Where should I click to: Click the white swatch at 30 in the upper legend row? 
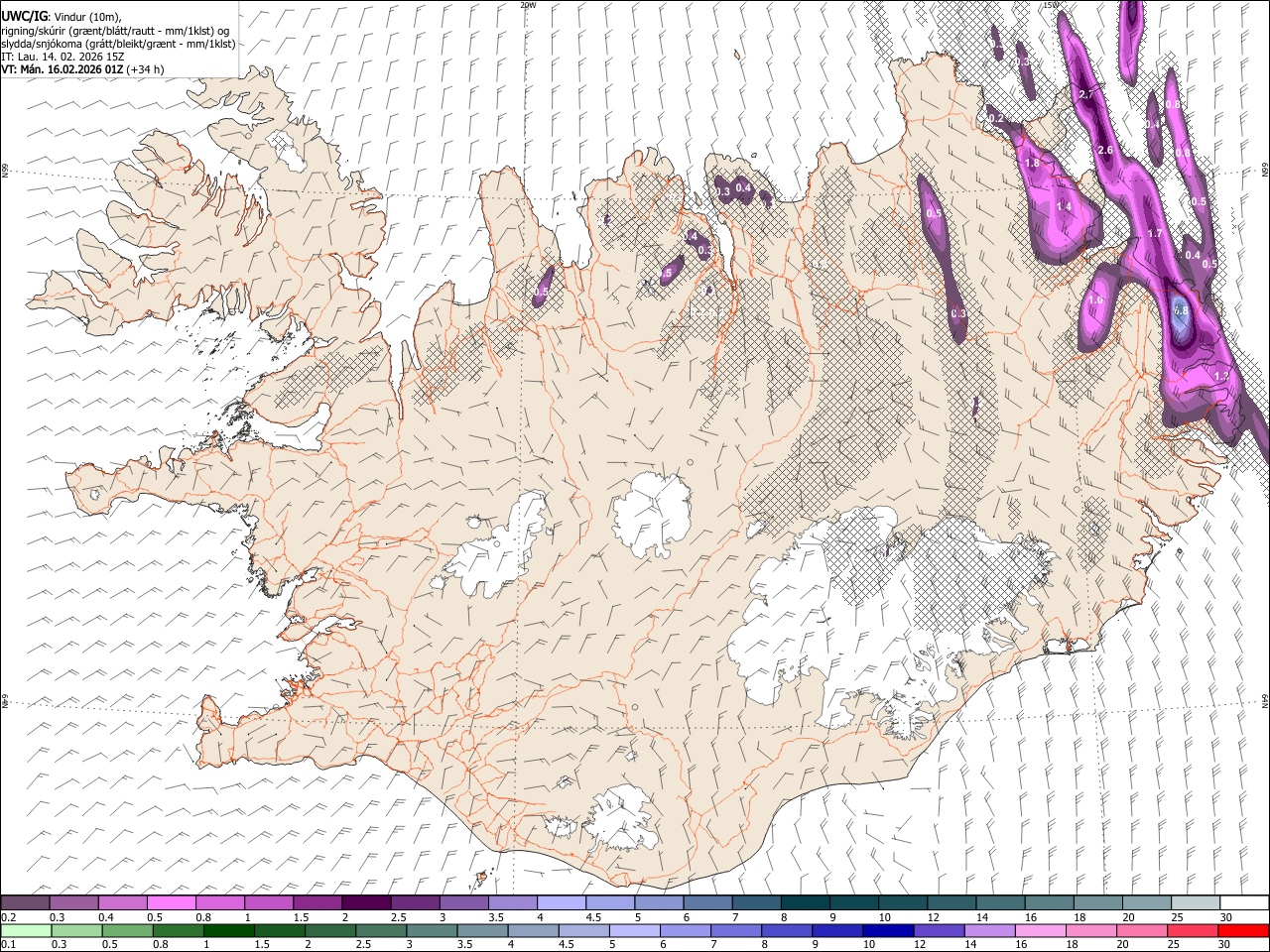click(1244, 903)
